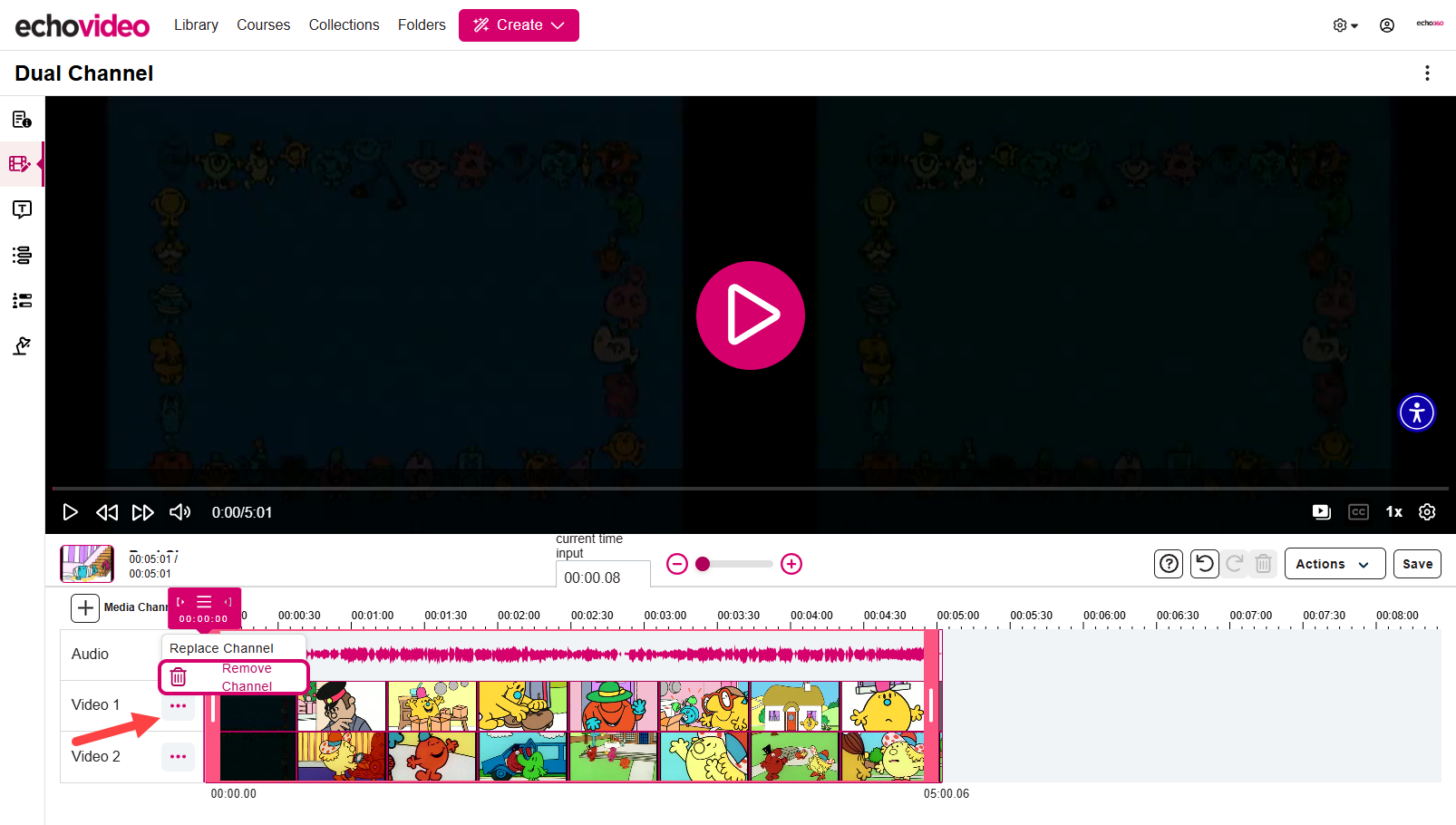Open the Video 1 three-dot menu
The image size is (1456, 825).
(x=178, y=705)
